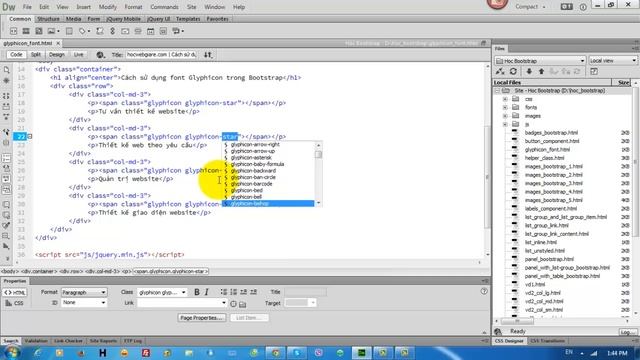Toggle italic in Properties panel
The image size is (640, 360).
(x=207, y=292)
